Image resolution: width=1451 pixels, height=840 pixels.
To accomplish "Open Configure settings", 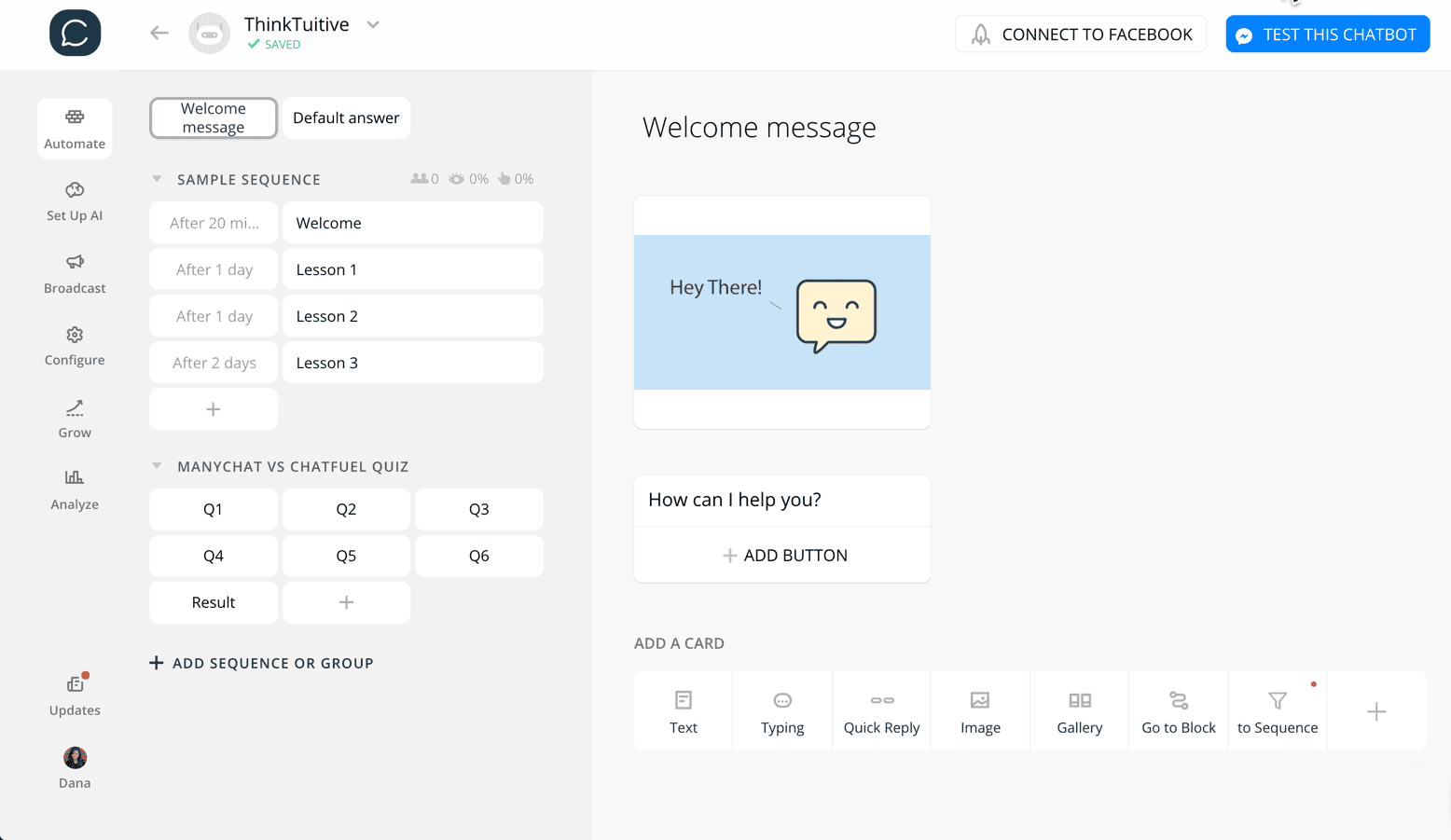I will 75,345.
